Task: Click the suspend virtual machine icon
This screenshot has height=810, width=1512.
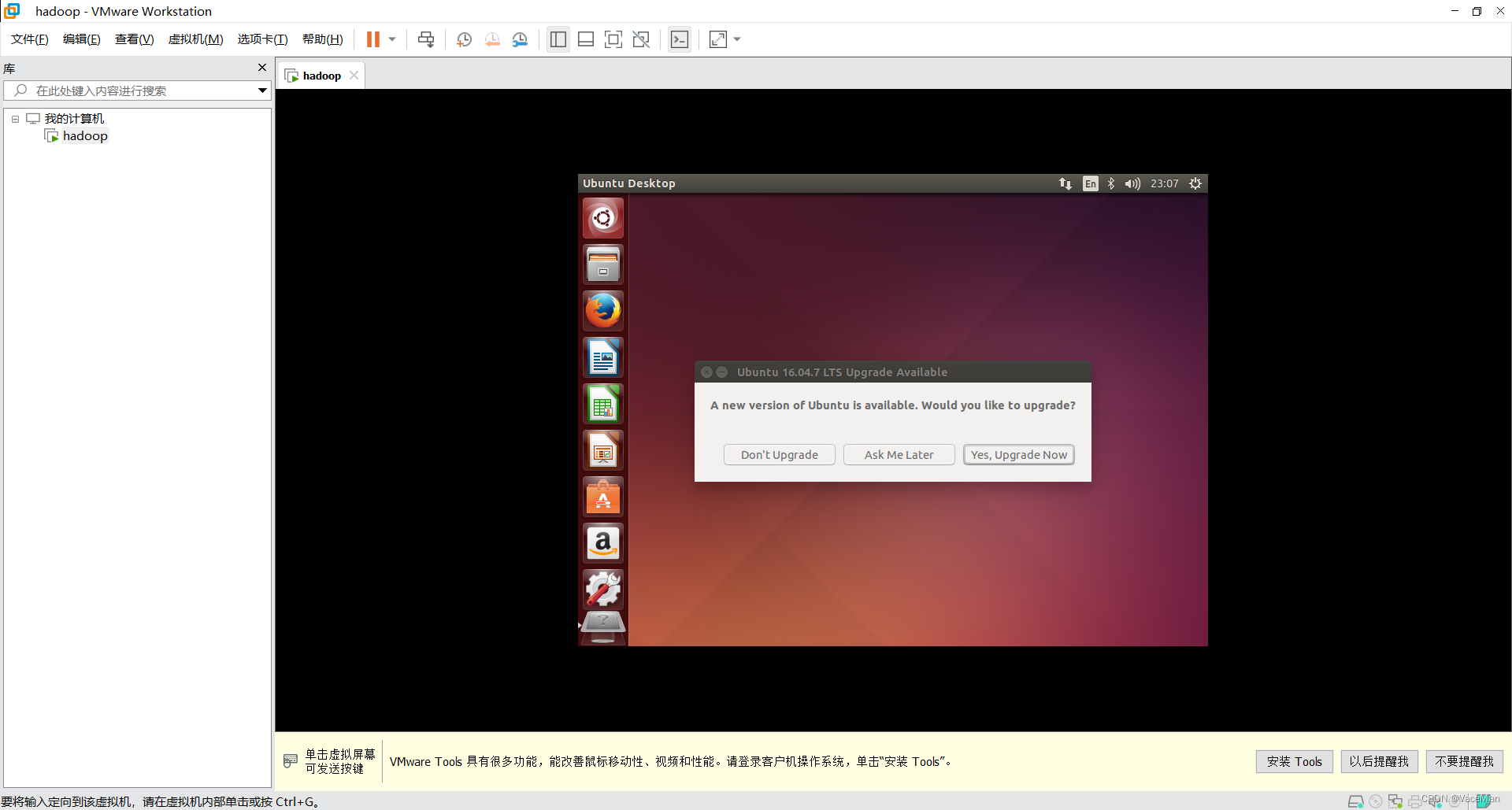Action: 372,39
